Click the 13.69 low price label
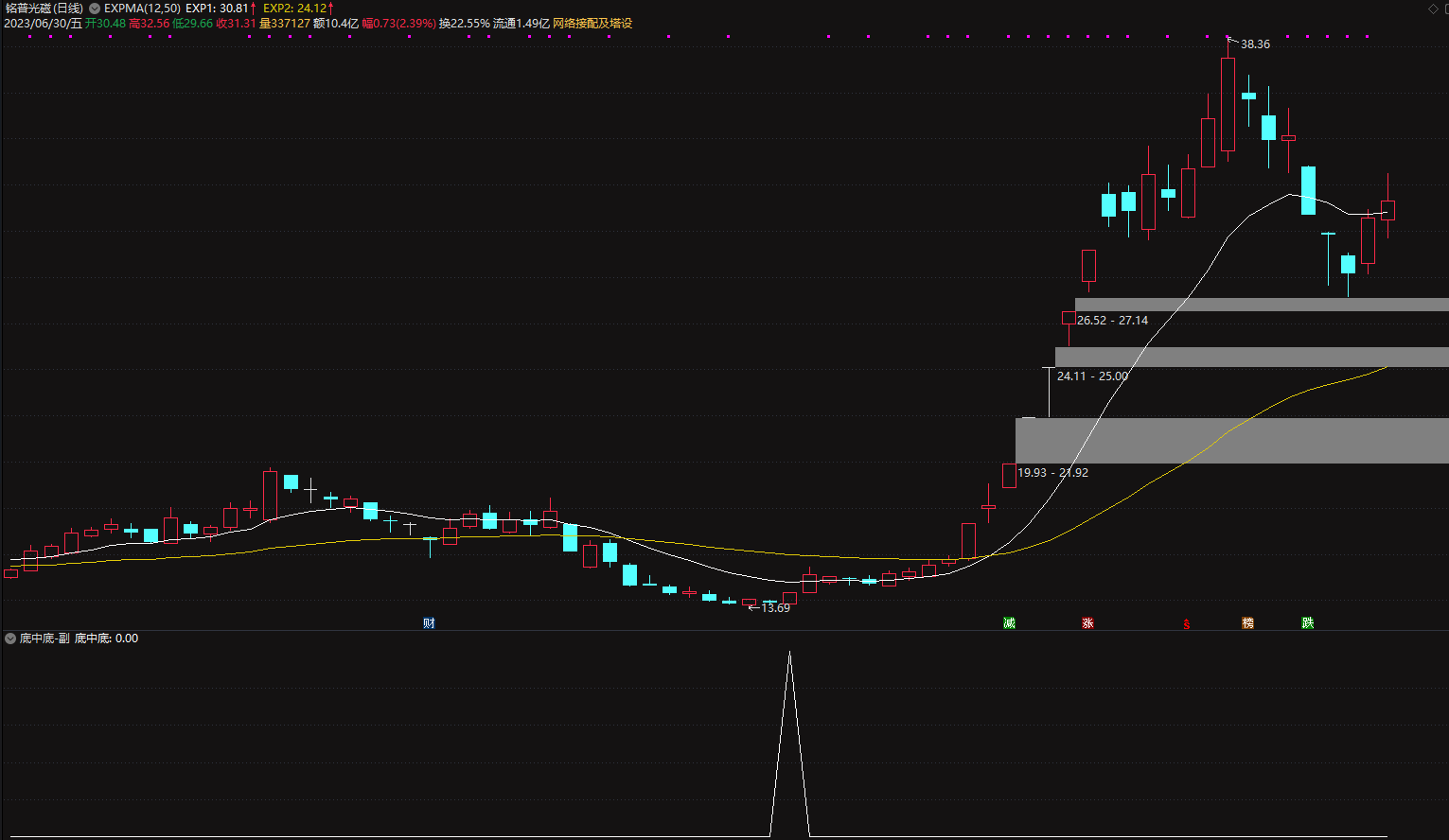The height and width of the screenshot is (840, 1449). 775,608
